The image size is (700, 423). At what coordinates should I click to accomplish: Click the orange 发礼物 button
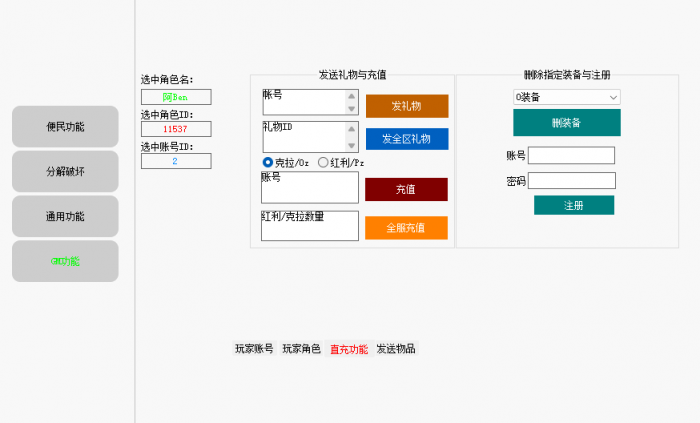(407, 106)
